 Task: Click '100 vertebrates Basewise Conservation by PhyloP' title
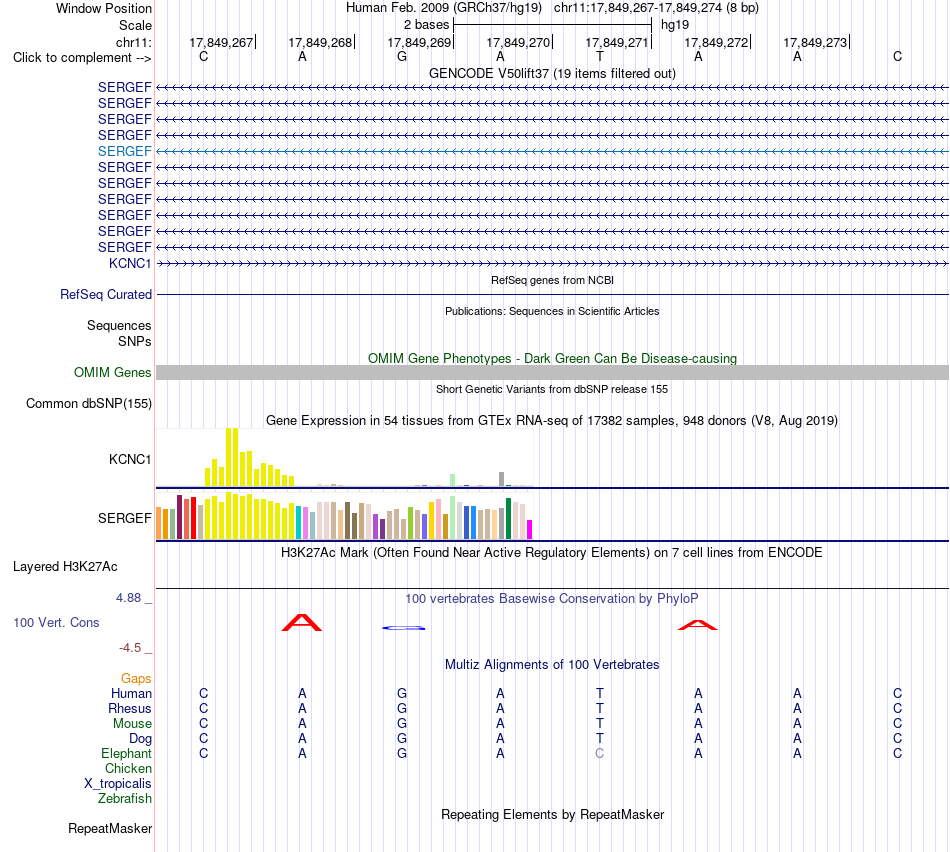point(552,599)
